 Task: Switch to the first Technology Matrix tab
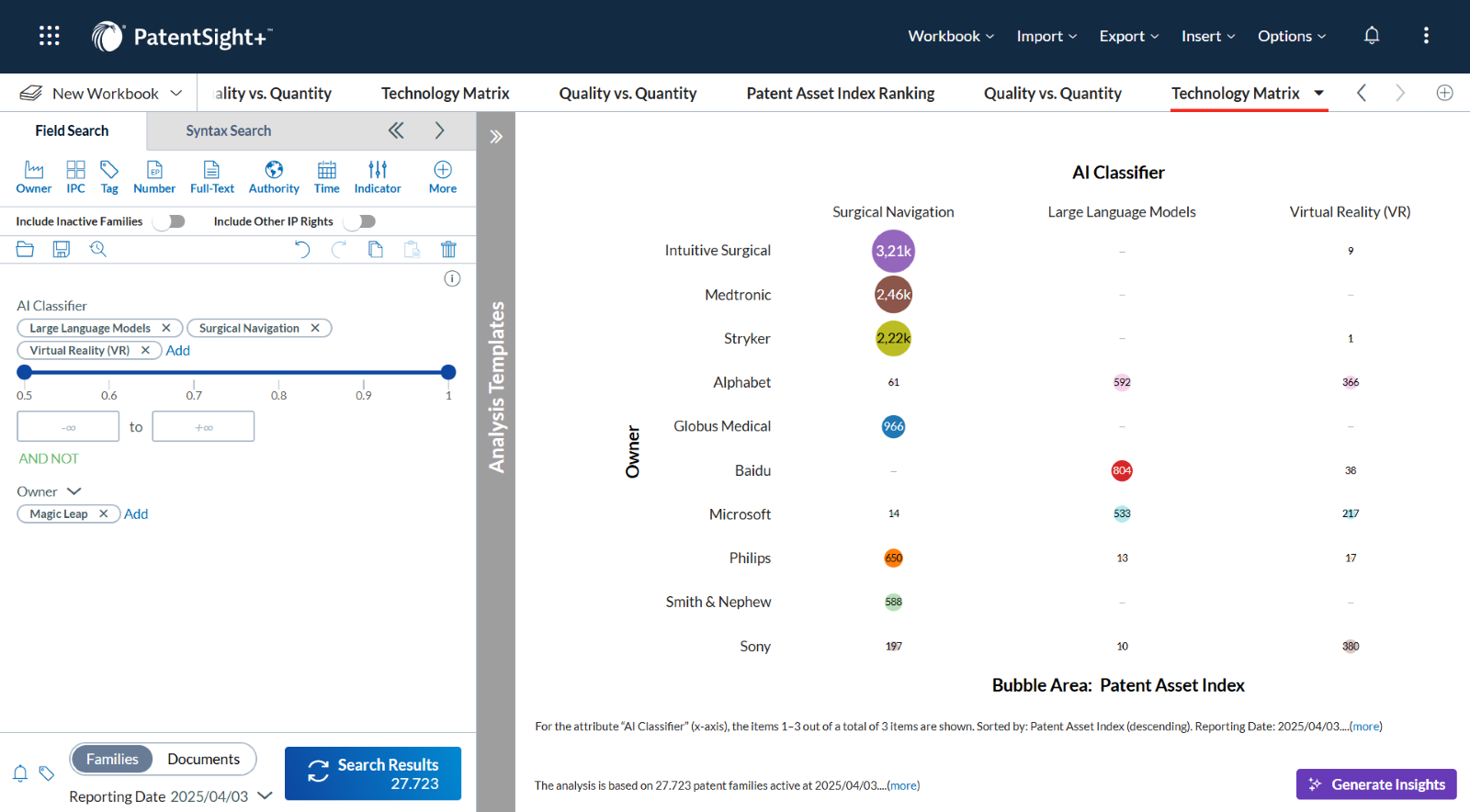446,93
